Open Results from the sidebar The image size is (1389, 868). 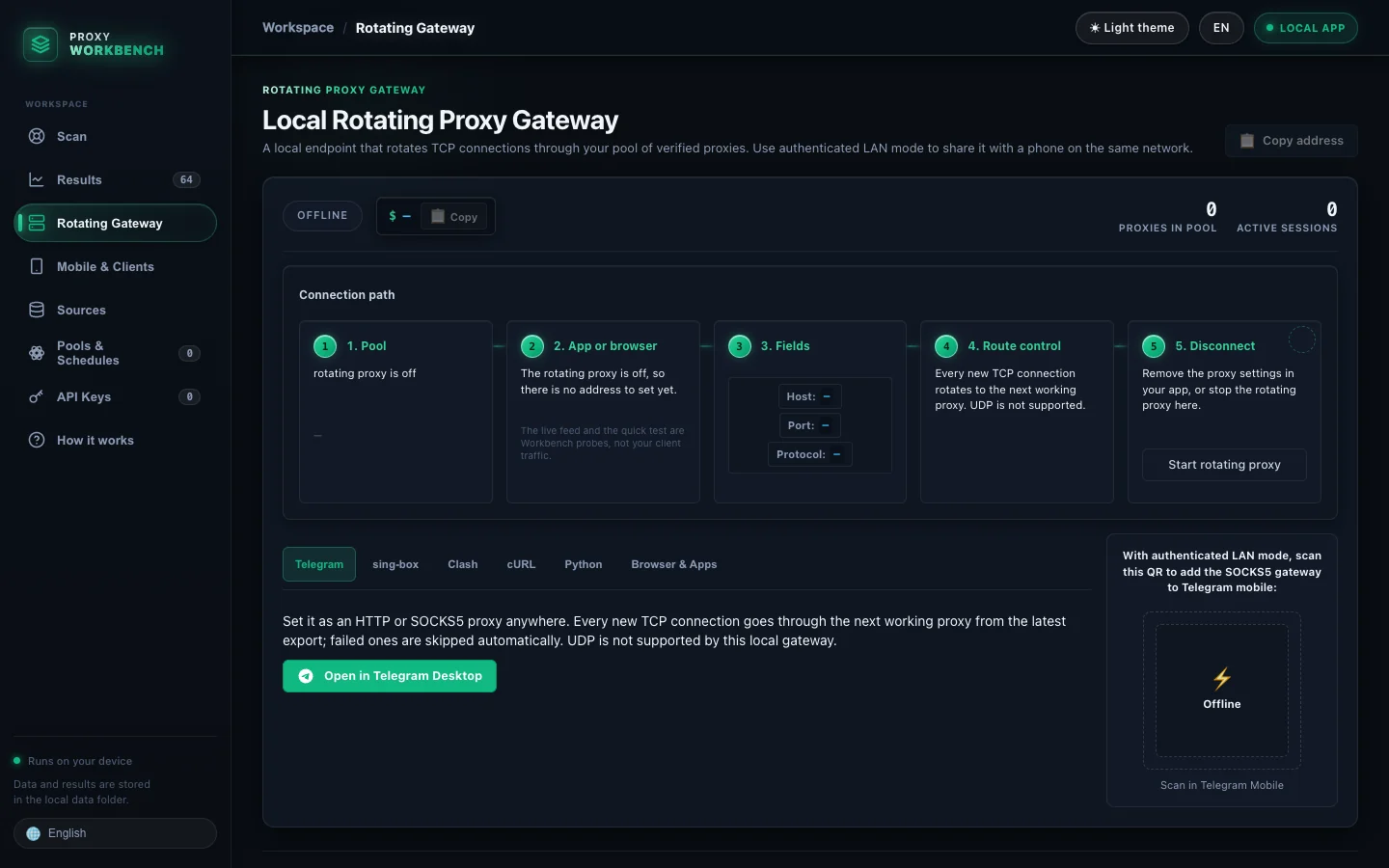coord(115,179)
